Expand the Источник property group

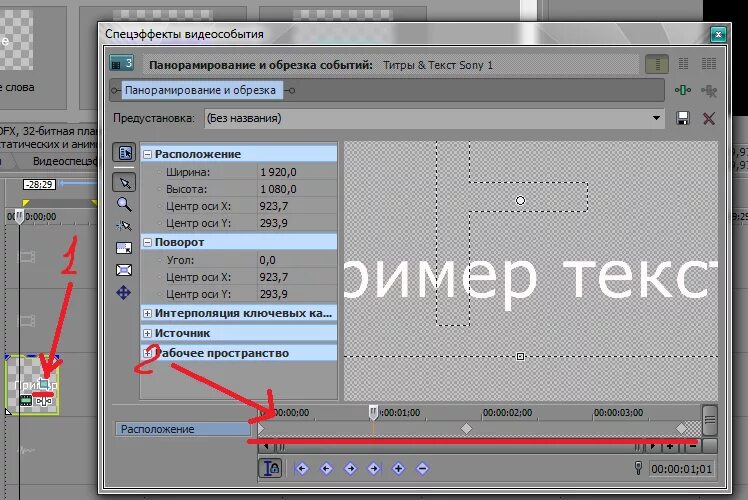(148, 333)
